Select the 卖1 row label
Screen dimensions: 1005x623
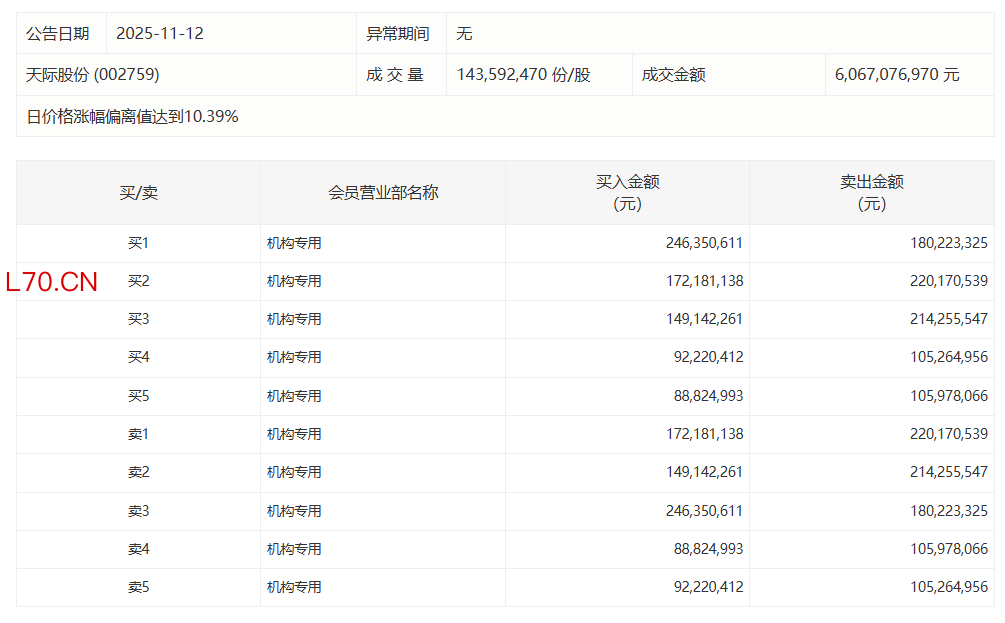tap(138, 434)
